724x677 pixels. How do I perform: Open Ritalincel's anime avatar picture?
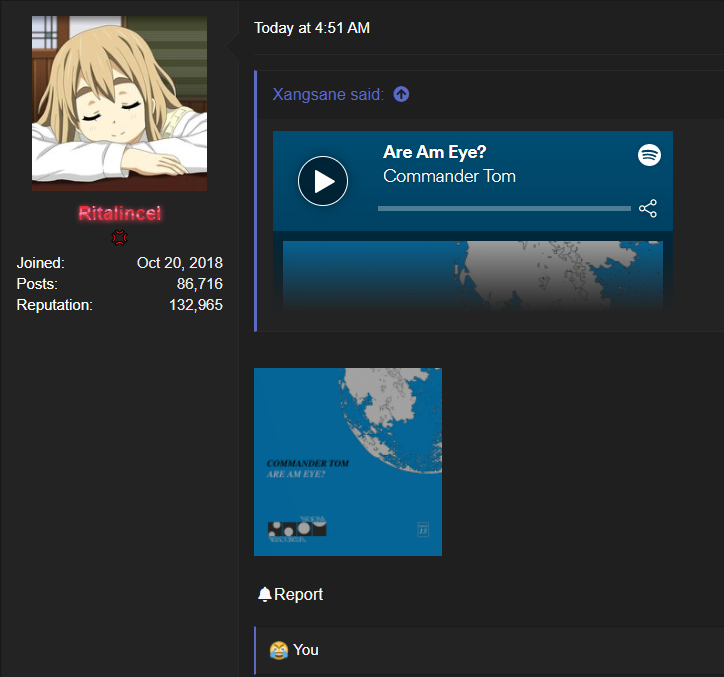coord(119,103)
